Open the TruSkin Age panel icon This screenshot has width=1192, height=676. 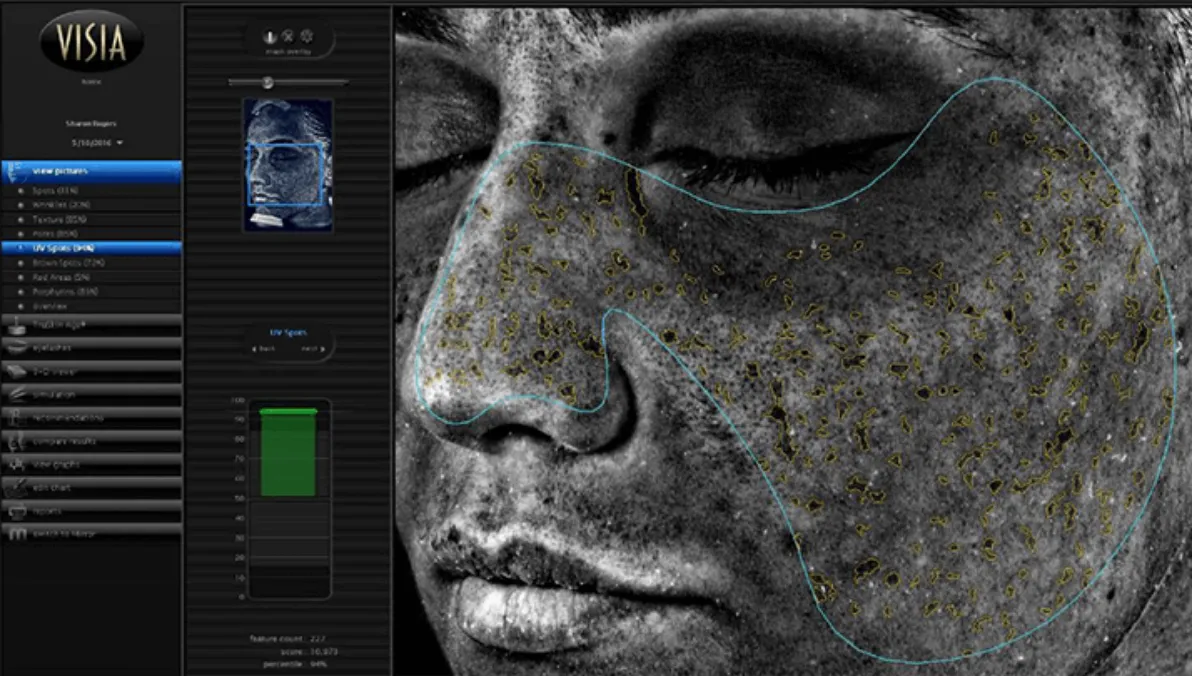click(x=17, y=325)
